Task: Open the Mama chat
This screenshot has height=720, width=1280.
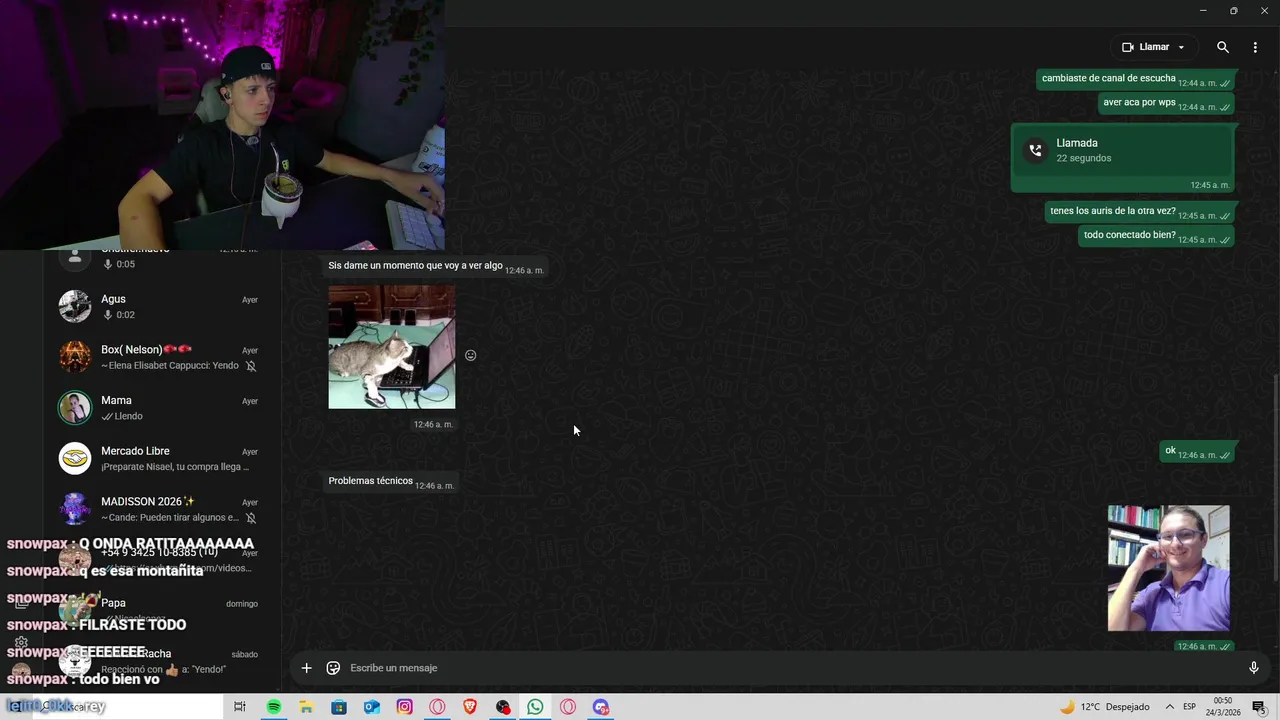Action: pyautogui.click(x=162, y=408)
